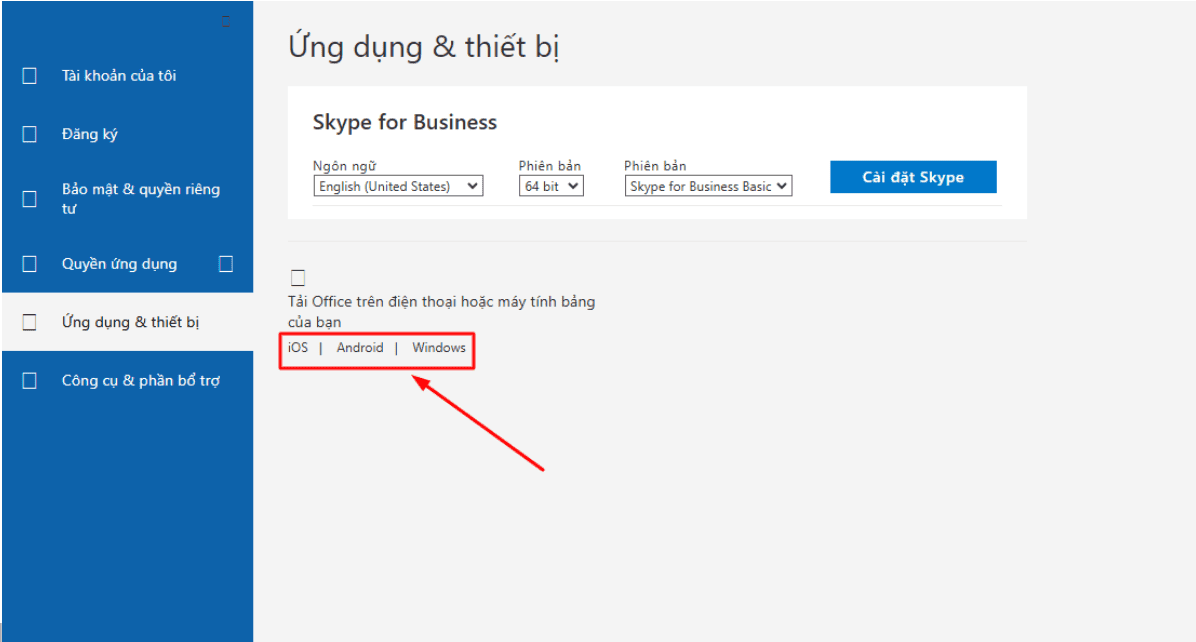Click icon beside Ứng dụng & thiết bị
Image resolution: width=1196 pixels, height=642 pixels.
click(30, 323)
